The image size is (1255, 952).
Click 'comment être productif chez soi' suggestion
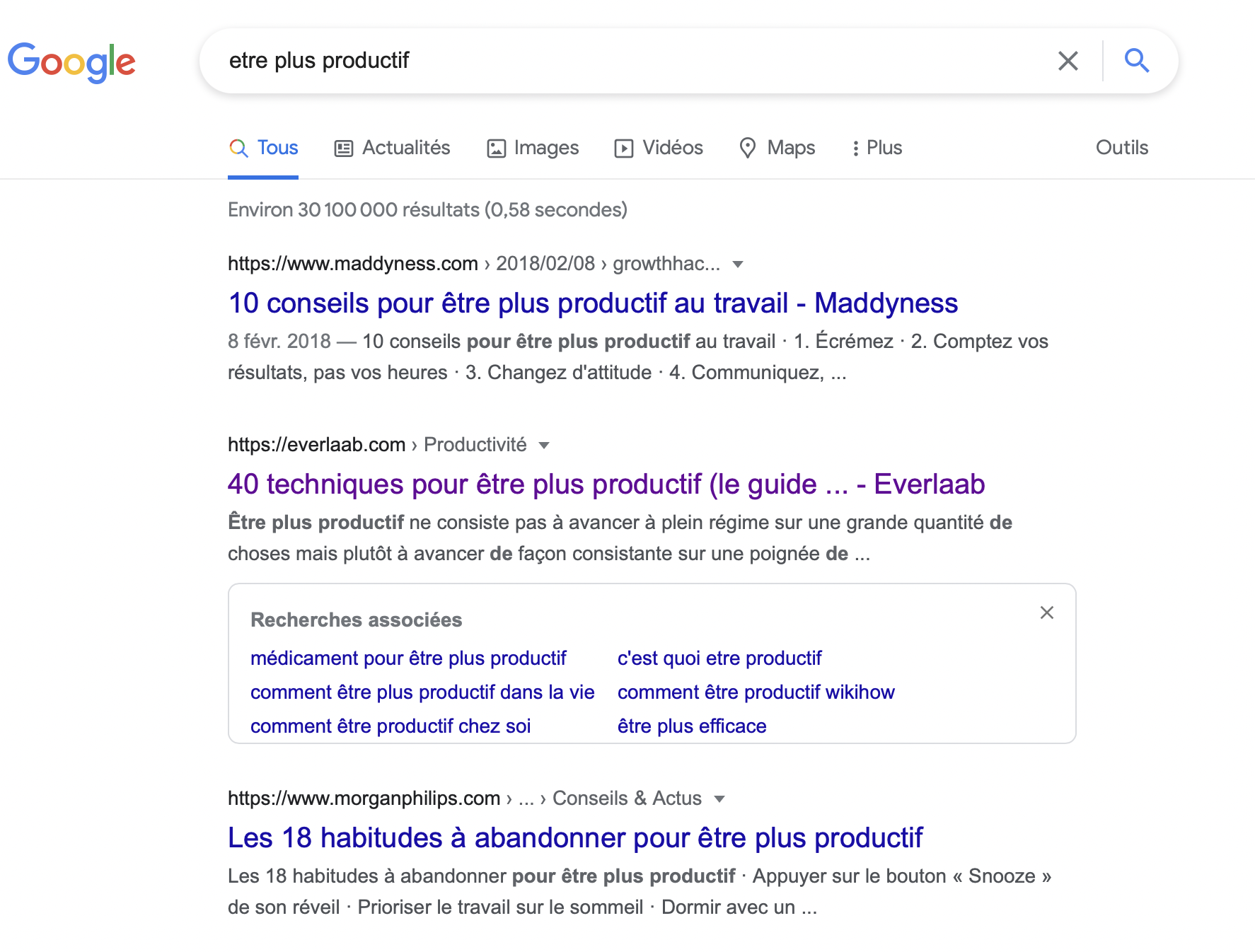tap(391, 726)
